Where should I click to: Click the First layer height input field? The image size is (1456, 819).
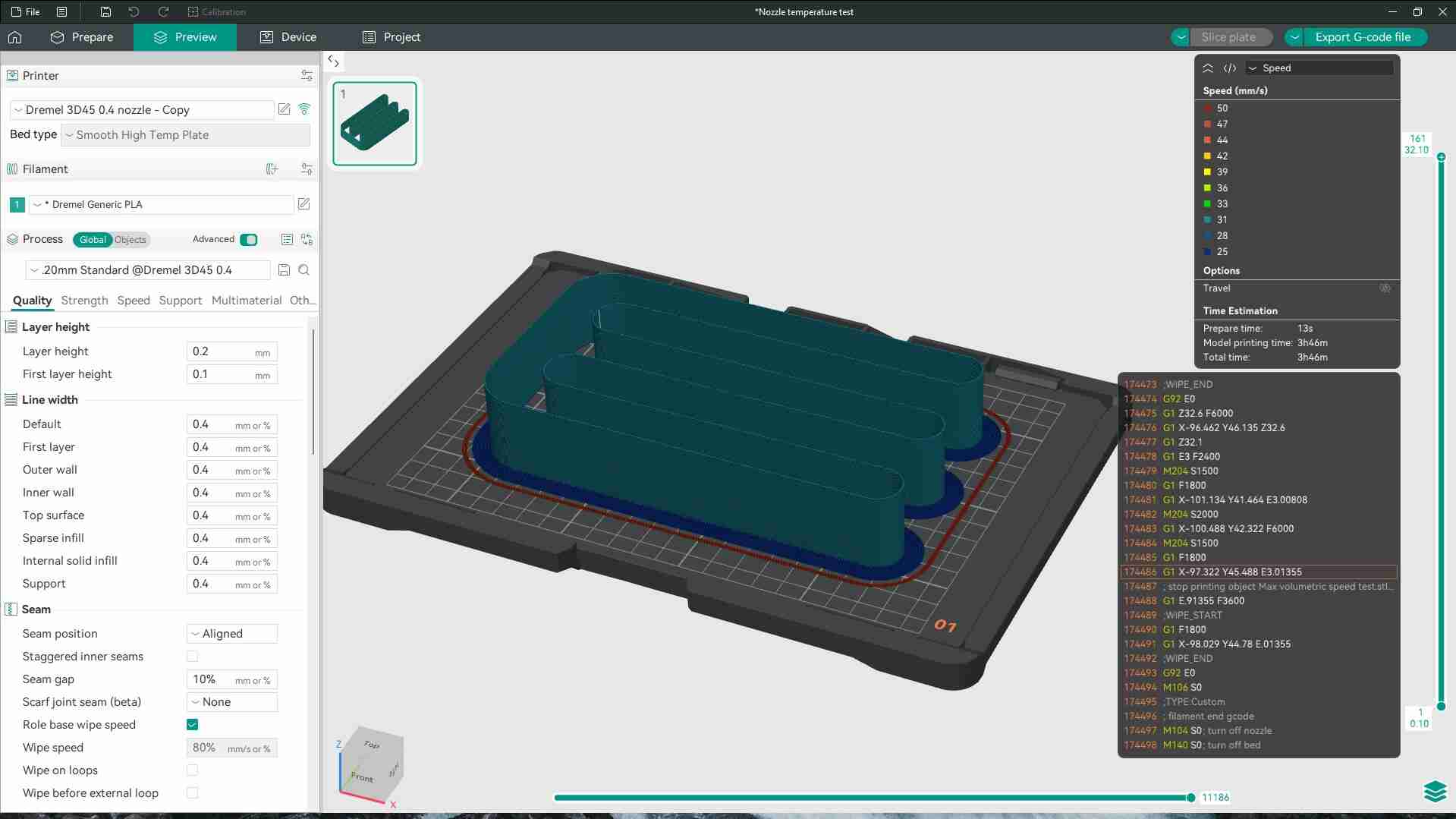(x=232, y=374)
